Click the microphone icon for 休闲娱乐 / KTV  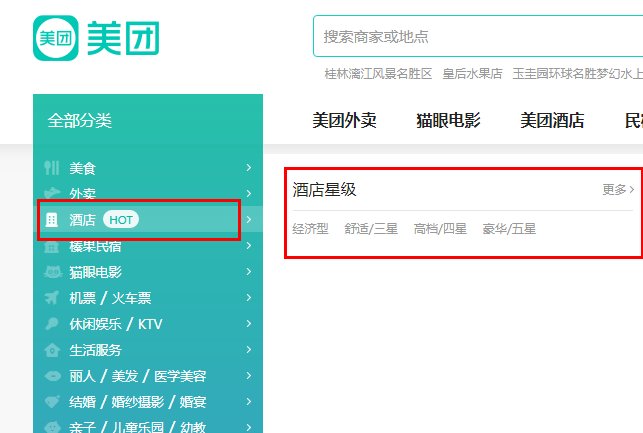click(x=52, y=324)
